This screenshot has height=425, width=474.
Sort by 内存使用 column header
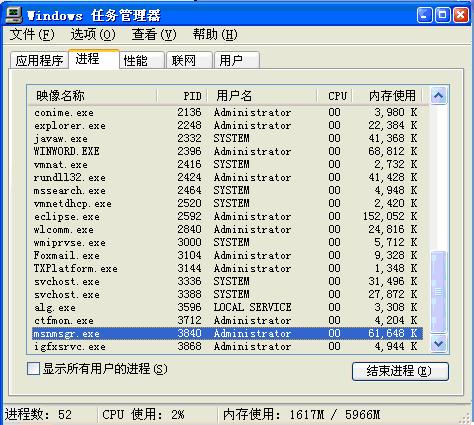click(x=387, y=96)
